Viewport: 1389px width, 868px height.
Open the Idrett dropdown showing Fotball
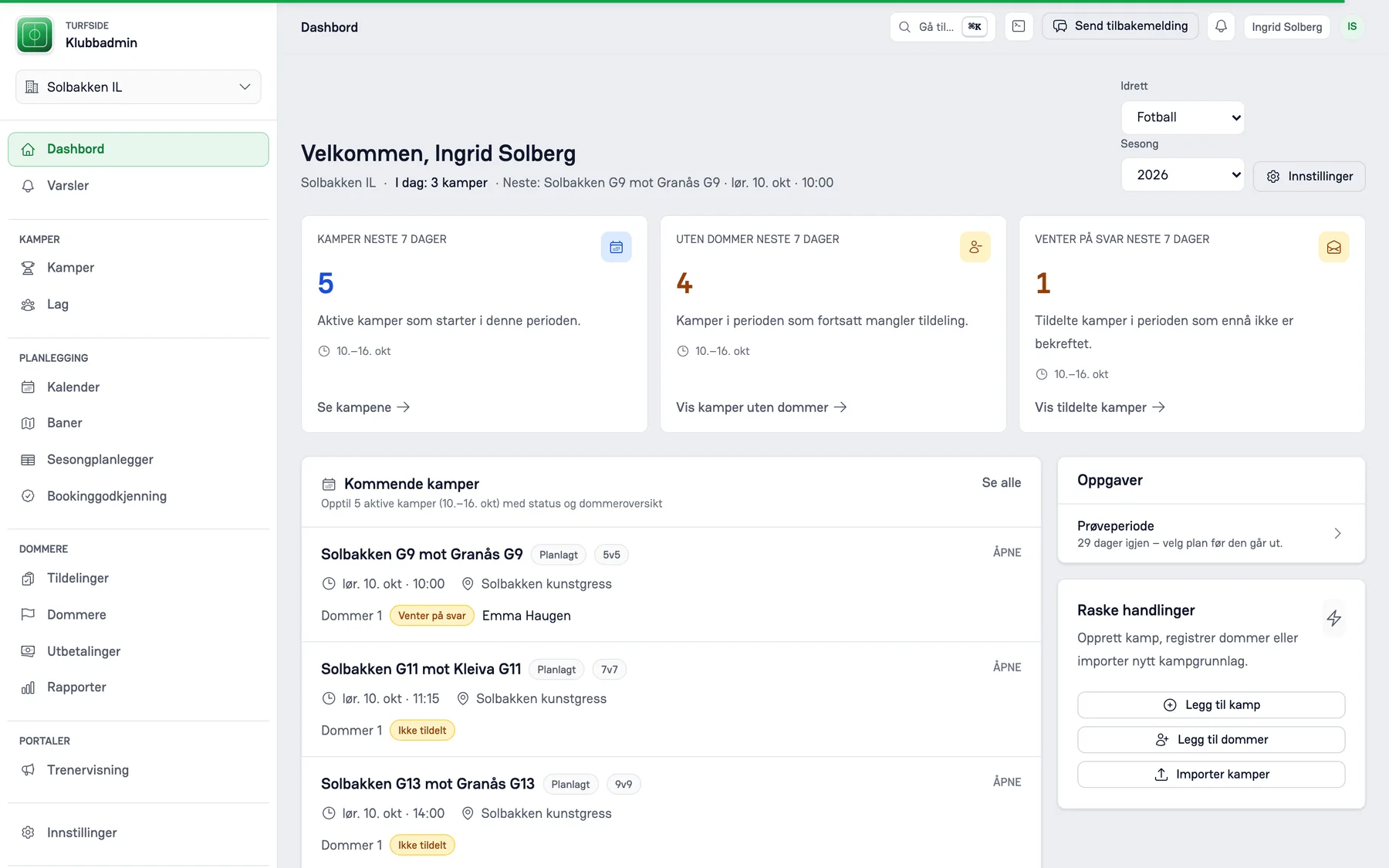click(1182, 117)
